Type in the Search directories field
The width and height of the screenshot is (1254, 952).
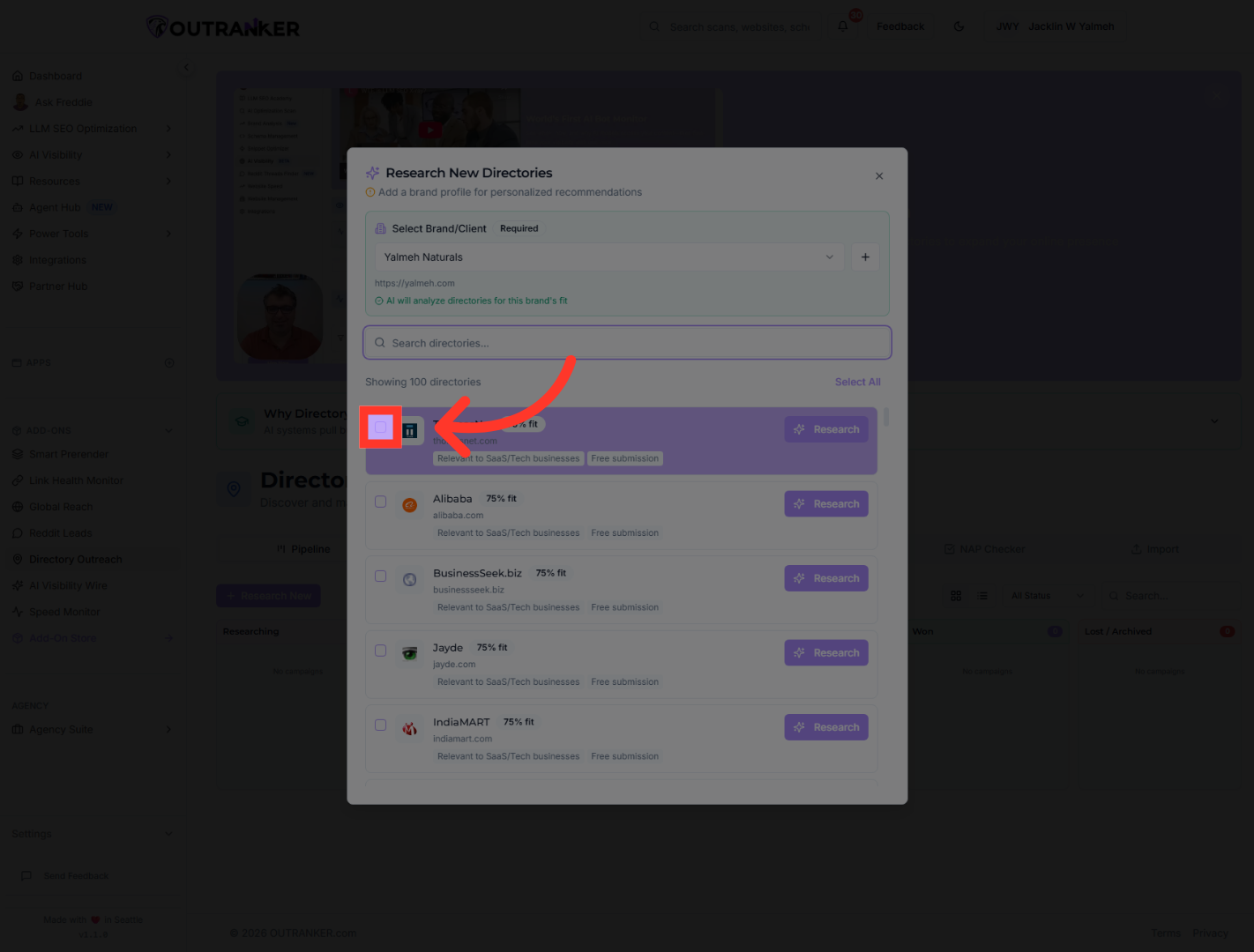627,343
